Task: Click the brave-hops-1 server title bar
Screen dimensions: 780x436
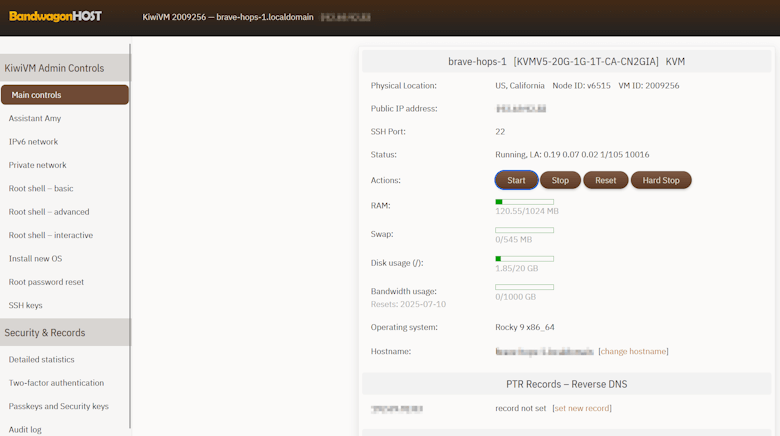Action: [x=567, y=61]
